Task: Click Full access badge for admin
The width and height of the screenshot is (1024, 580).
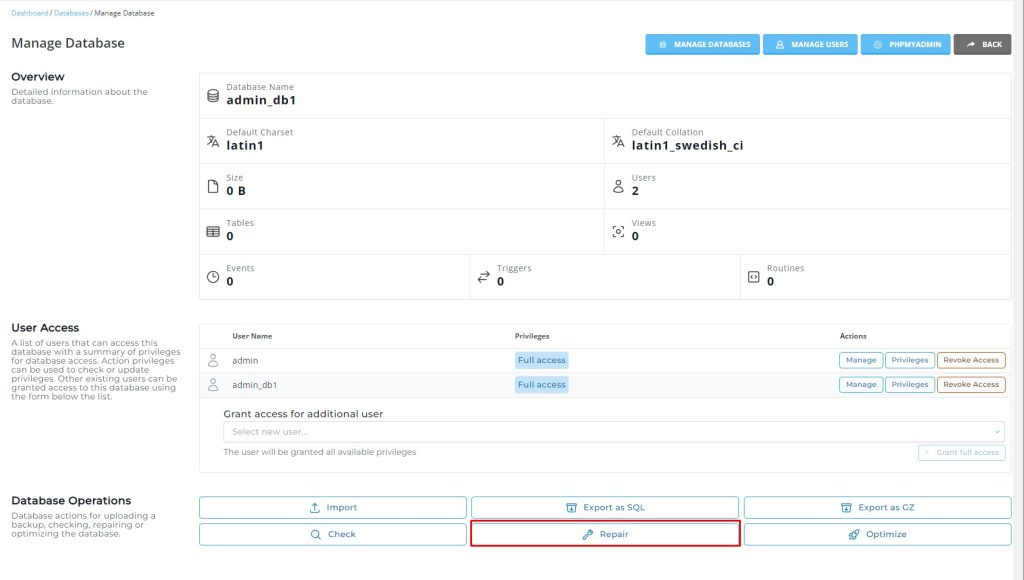Action: point(541,360)
